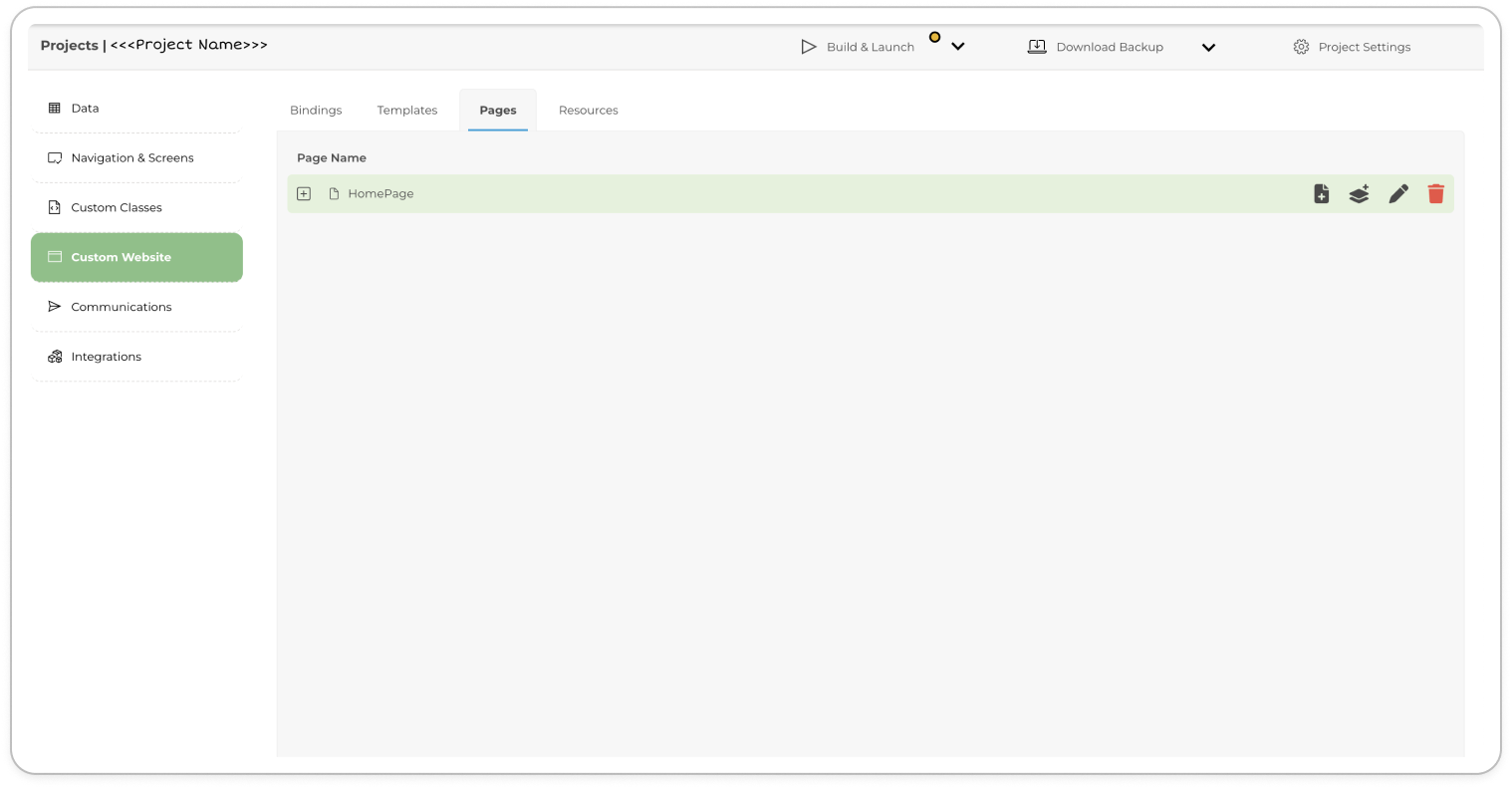Click the add layer stack icon for HomePage
Image resolution: width=1512 pixels, height=789 pixels.
(1359, 194)
